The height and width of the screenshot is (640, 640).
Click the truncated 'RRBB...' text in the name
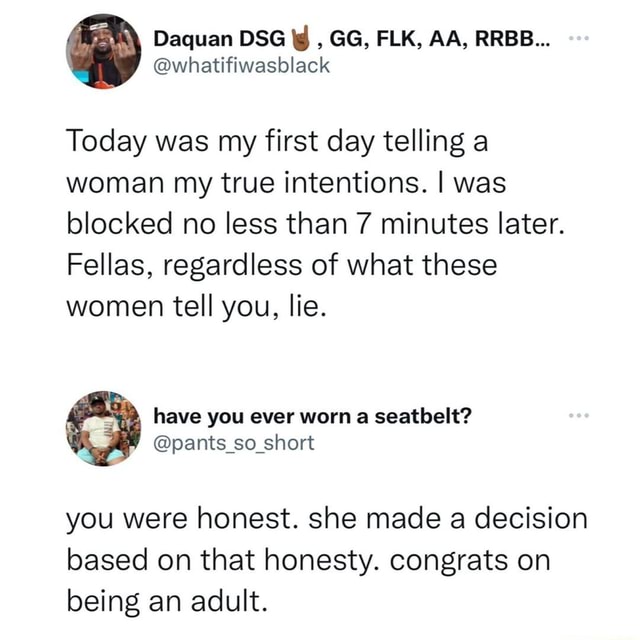[512, 39]
